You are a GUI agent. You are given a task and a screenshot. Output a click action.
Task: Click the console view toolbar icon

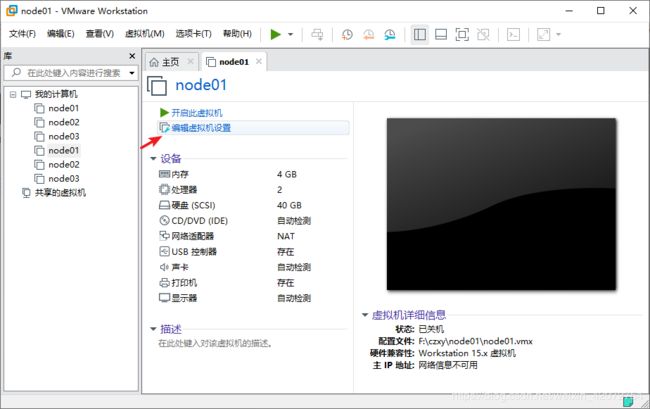tap(513, 34)
